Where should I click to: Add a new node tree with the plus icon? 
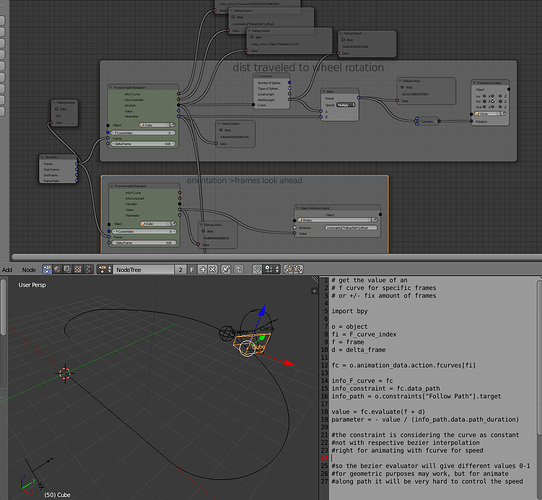(x=203, y=269)
